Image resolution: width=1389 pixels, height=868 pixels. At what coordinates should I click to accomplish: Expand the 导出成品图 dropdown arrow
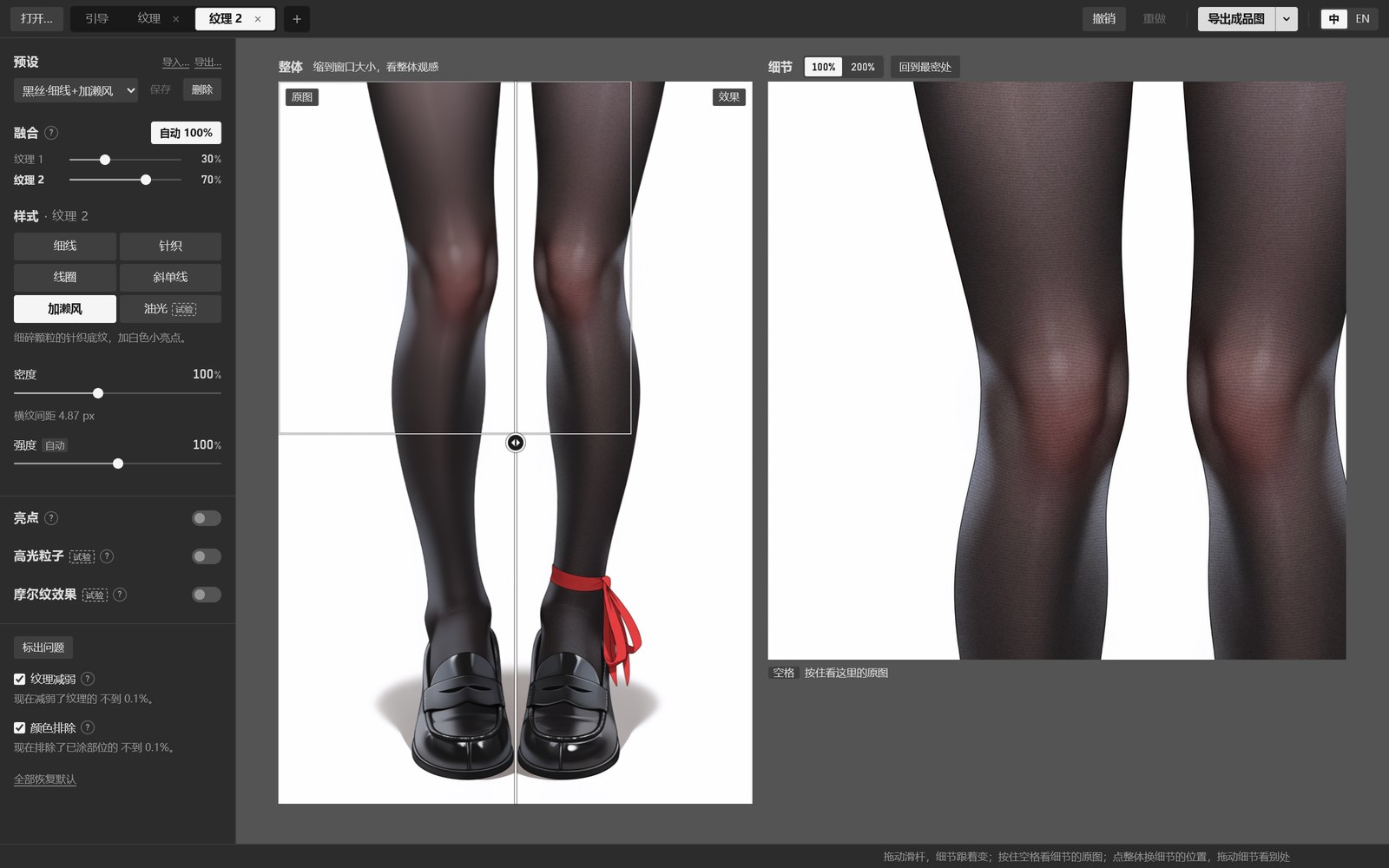(1287, 19)
